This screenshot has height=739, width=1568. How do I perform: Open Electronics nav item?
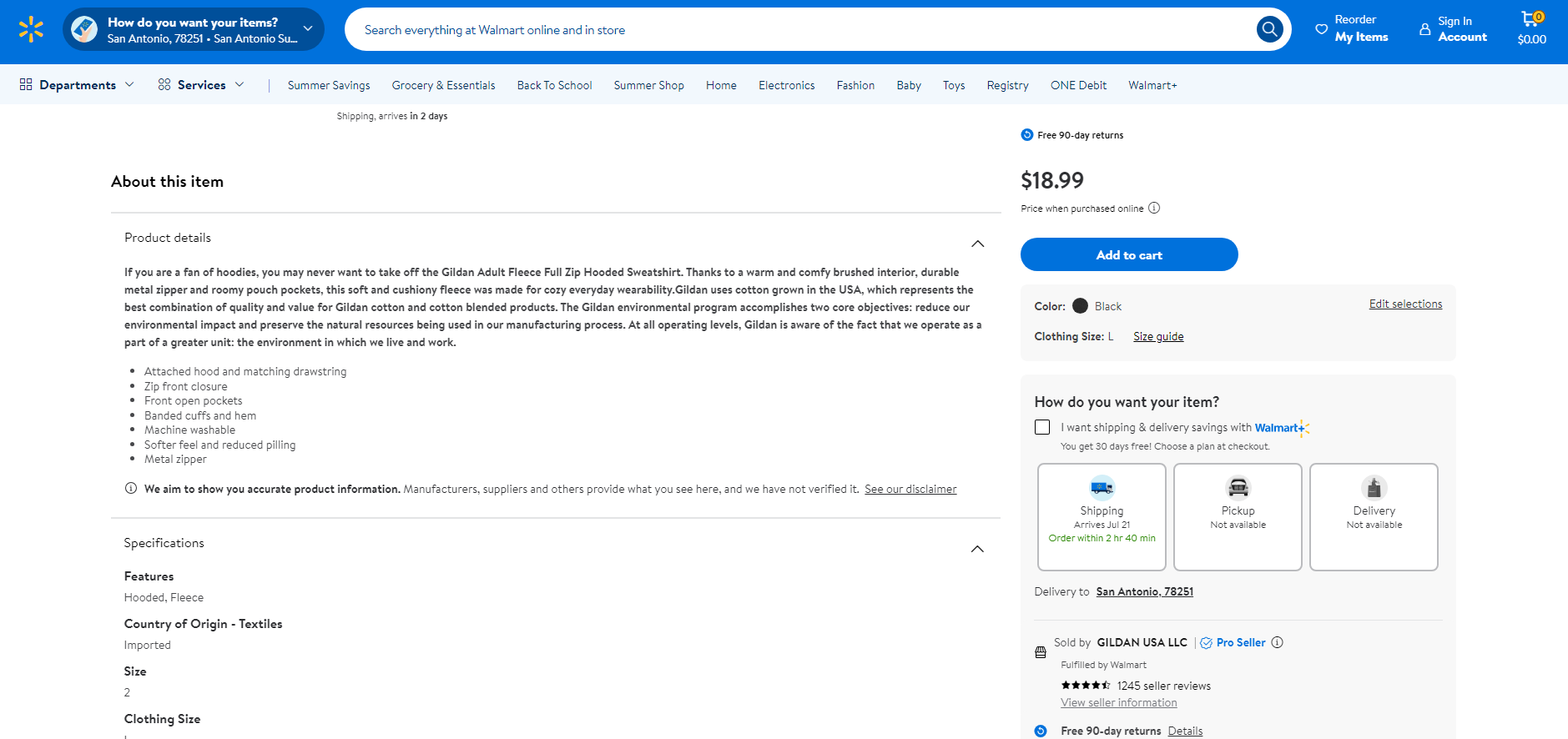(786, 85)
